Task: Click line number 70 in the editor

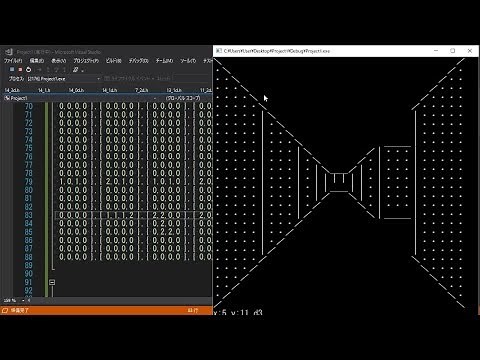Action: tap(29, 106)
